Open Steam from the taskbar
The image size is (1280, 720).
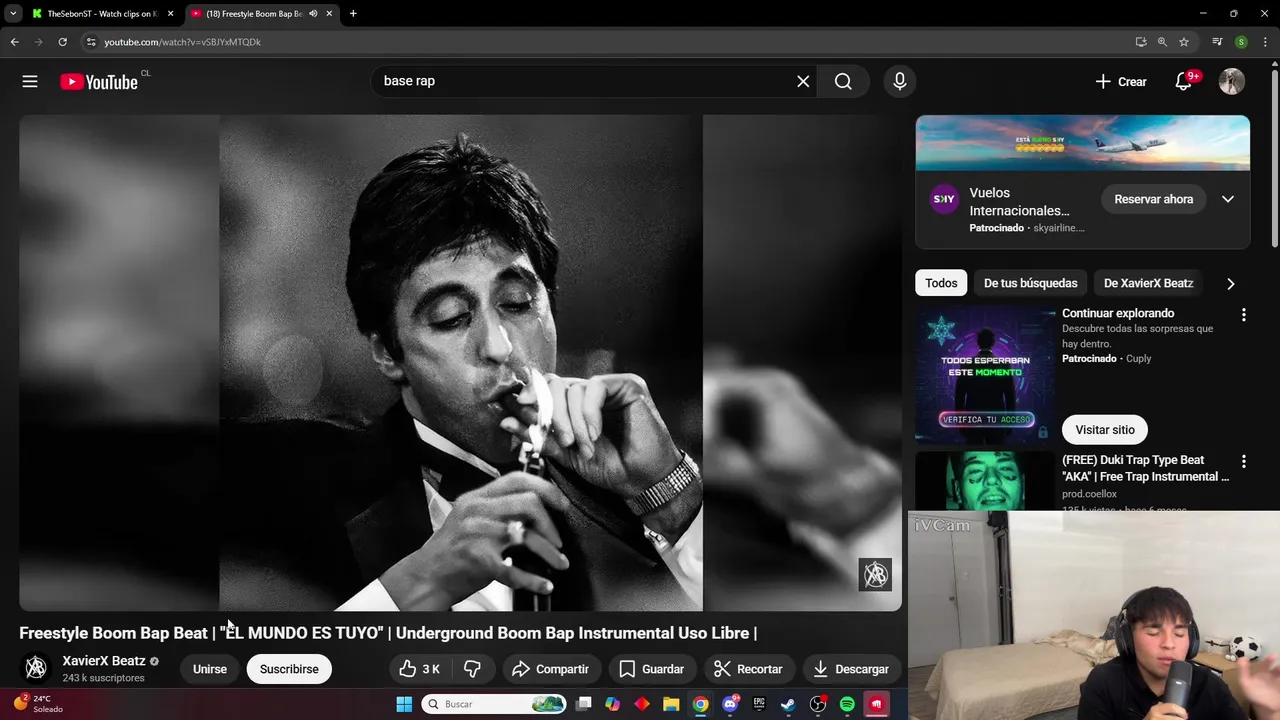point(788,704)
